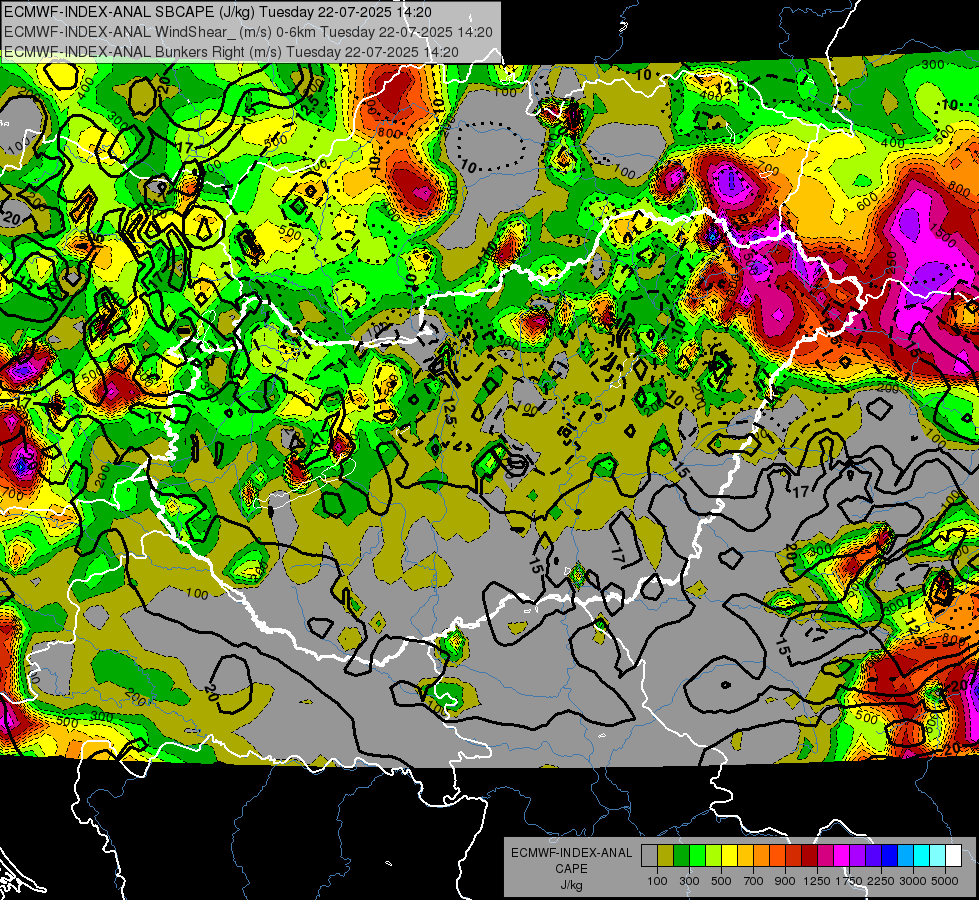
Task: Click the legend heading ECMWF-INDEX-ANAL
Action: pos(571,853)
